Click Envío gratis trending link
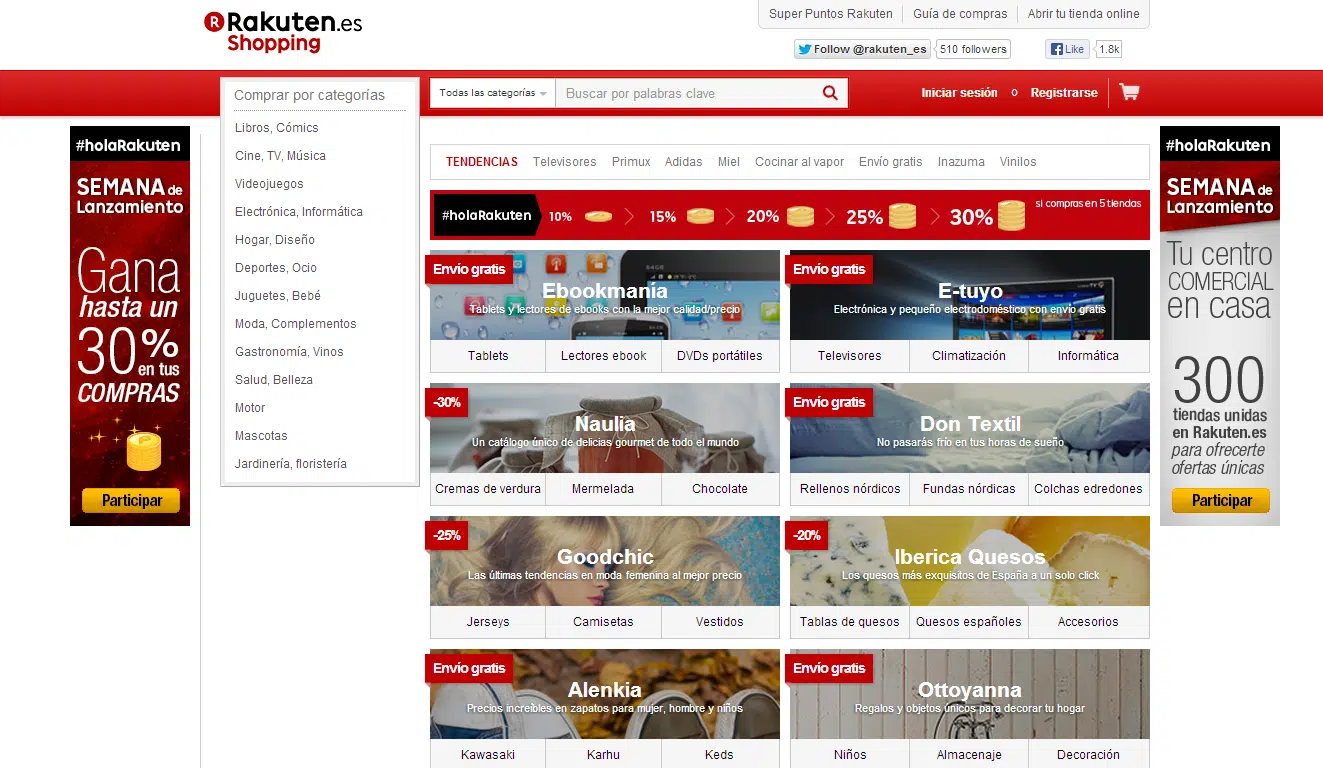 [890, 162]
